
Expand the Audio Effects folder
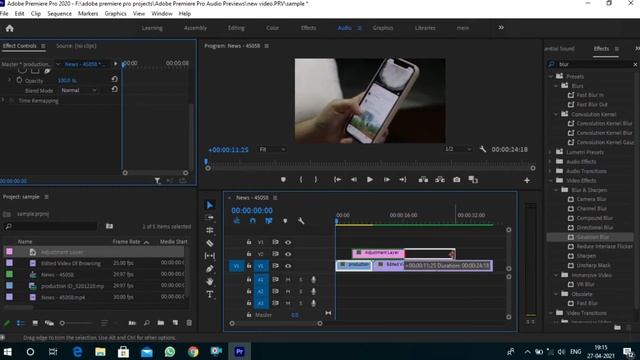coord(550,162)
